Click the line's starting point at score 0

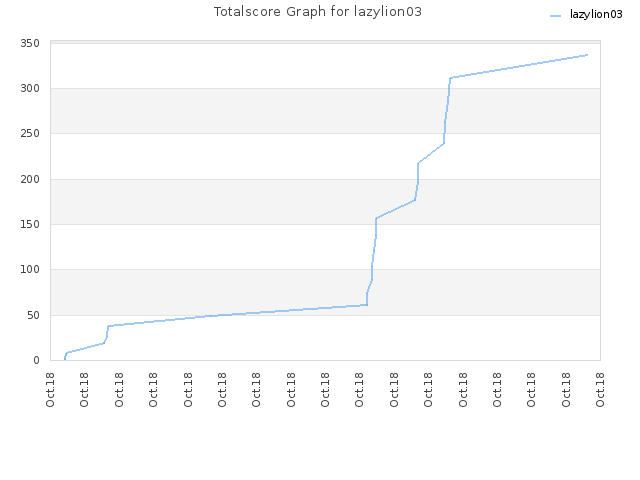pos(64,360)
